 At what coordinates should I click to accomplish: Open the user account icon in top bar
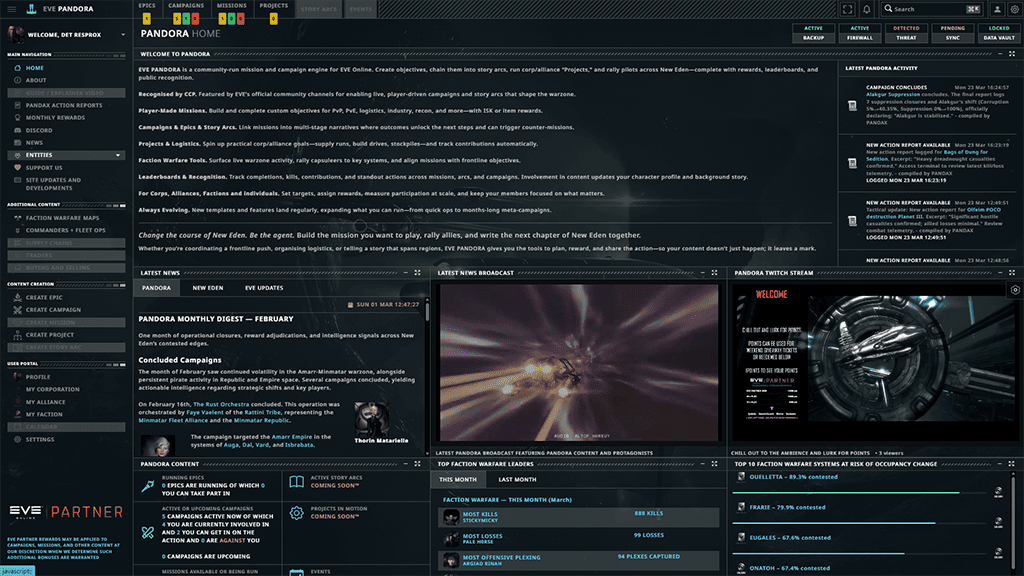point(997,9)
